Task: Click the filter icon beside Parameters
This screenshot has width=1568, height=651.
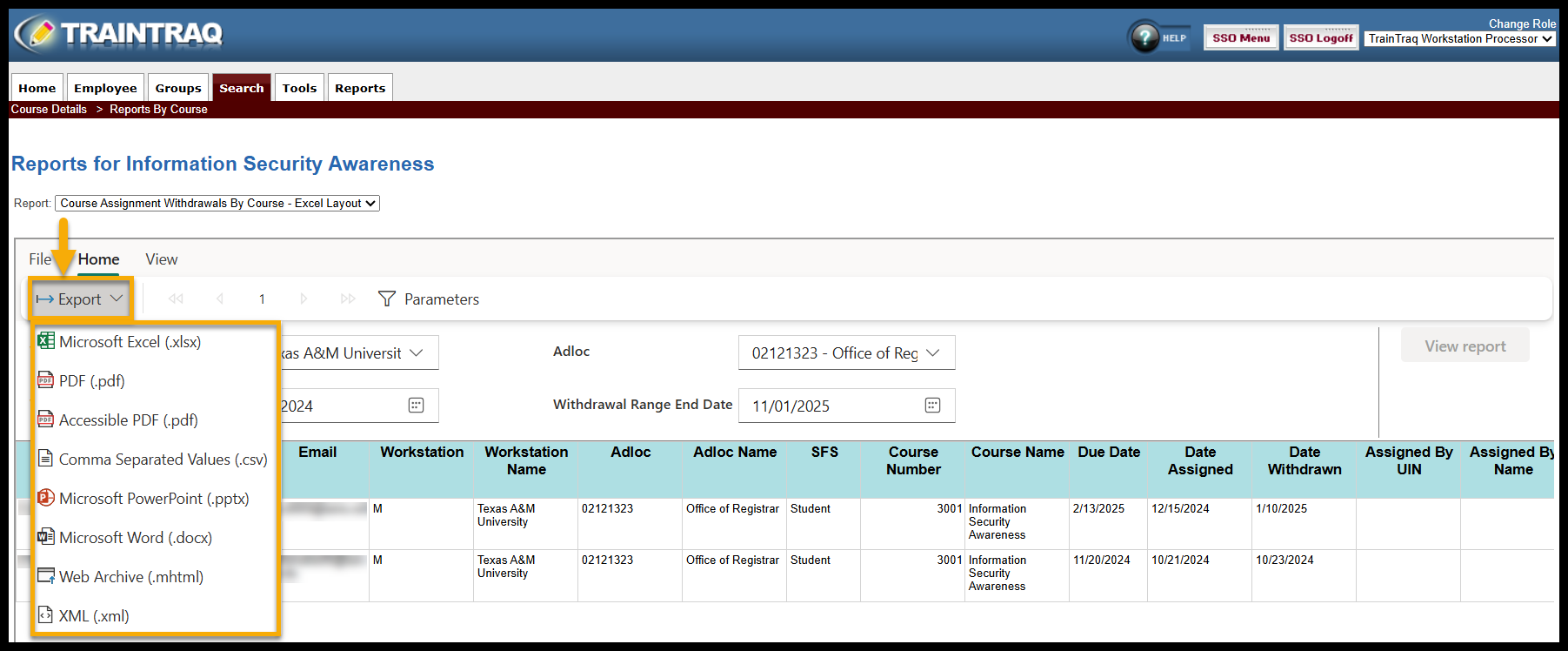Action: (x=387, y=299)
